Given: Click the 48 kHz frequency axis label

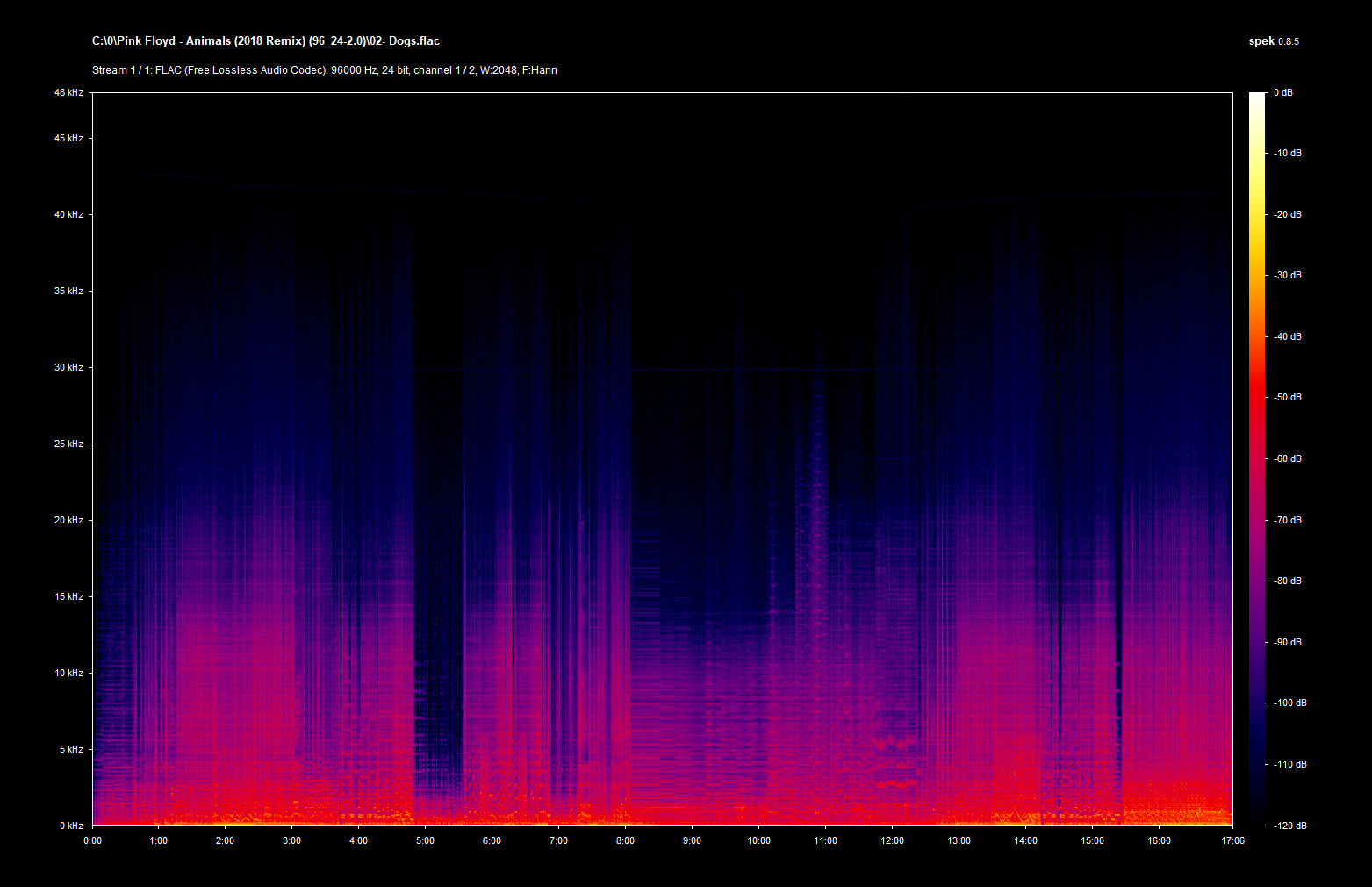Looking at the screenshot, I should pyautogui.click(x=68, y=92).
